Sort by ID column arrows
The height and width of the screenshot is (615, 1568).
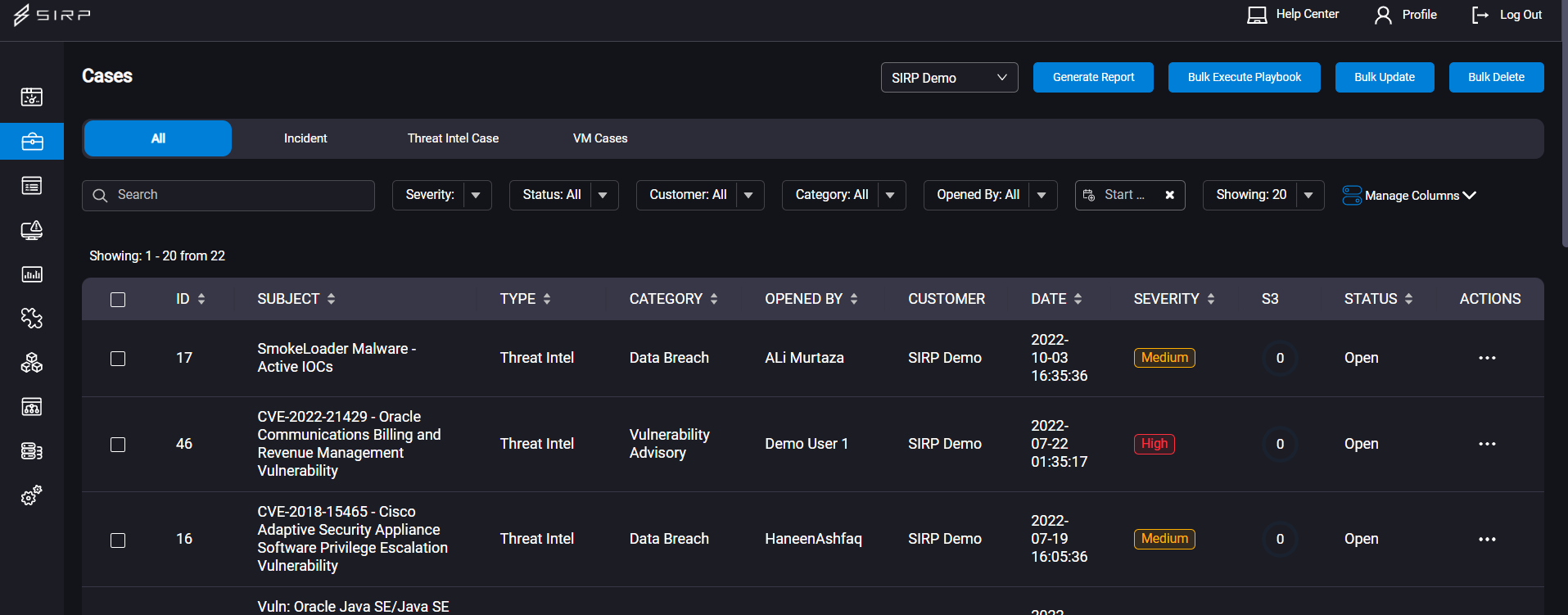coord(201,299)
